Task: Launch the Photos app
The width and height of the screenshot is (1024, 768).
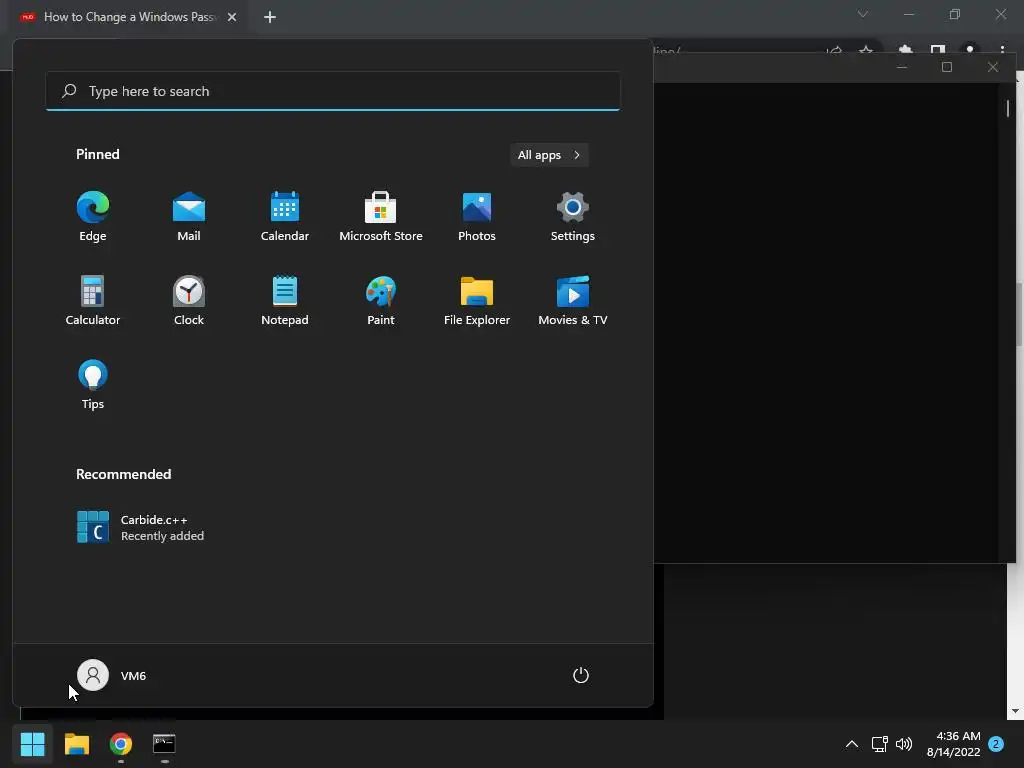Action: tap(477, 216)
